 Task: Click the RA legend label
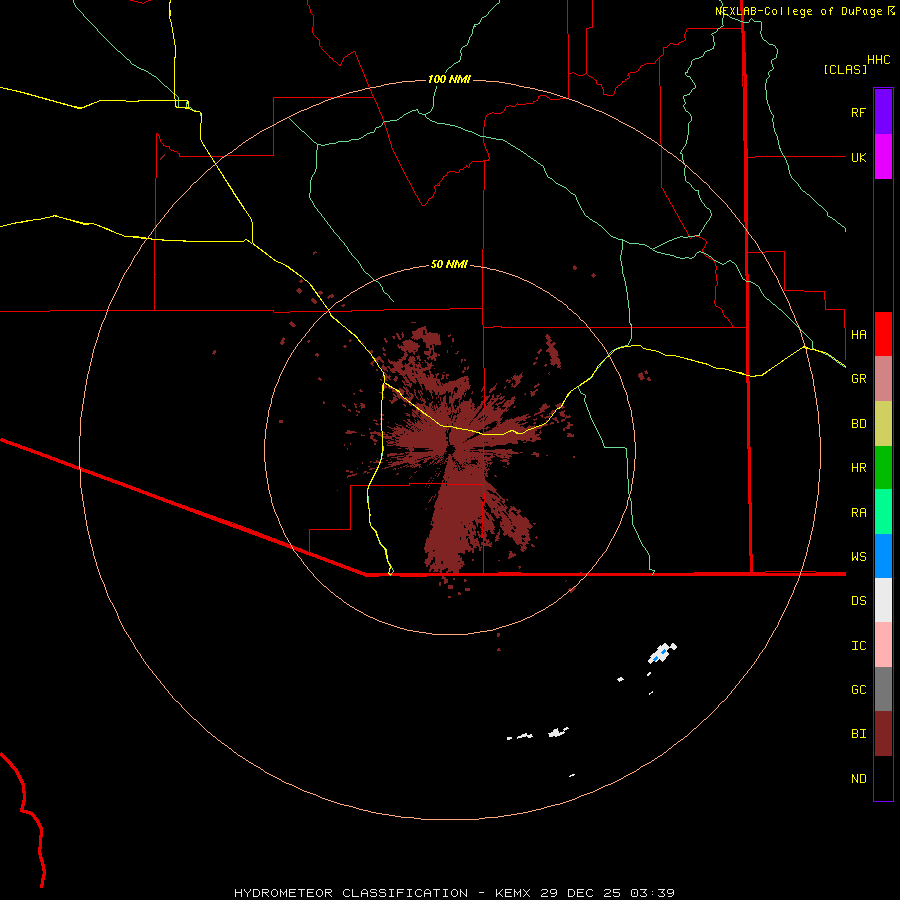[858, 512]
